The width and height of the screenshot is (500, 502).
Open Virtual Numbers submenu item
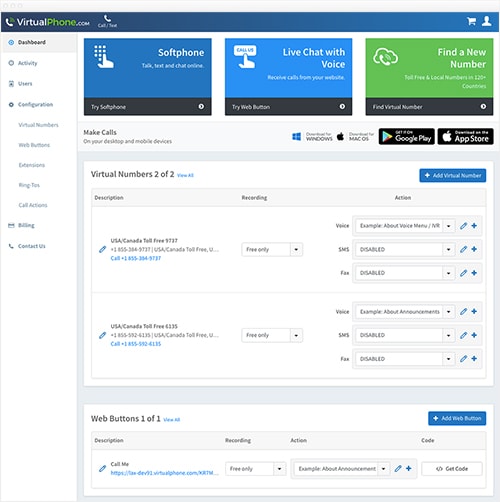38,125
